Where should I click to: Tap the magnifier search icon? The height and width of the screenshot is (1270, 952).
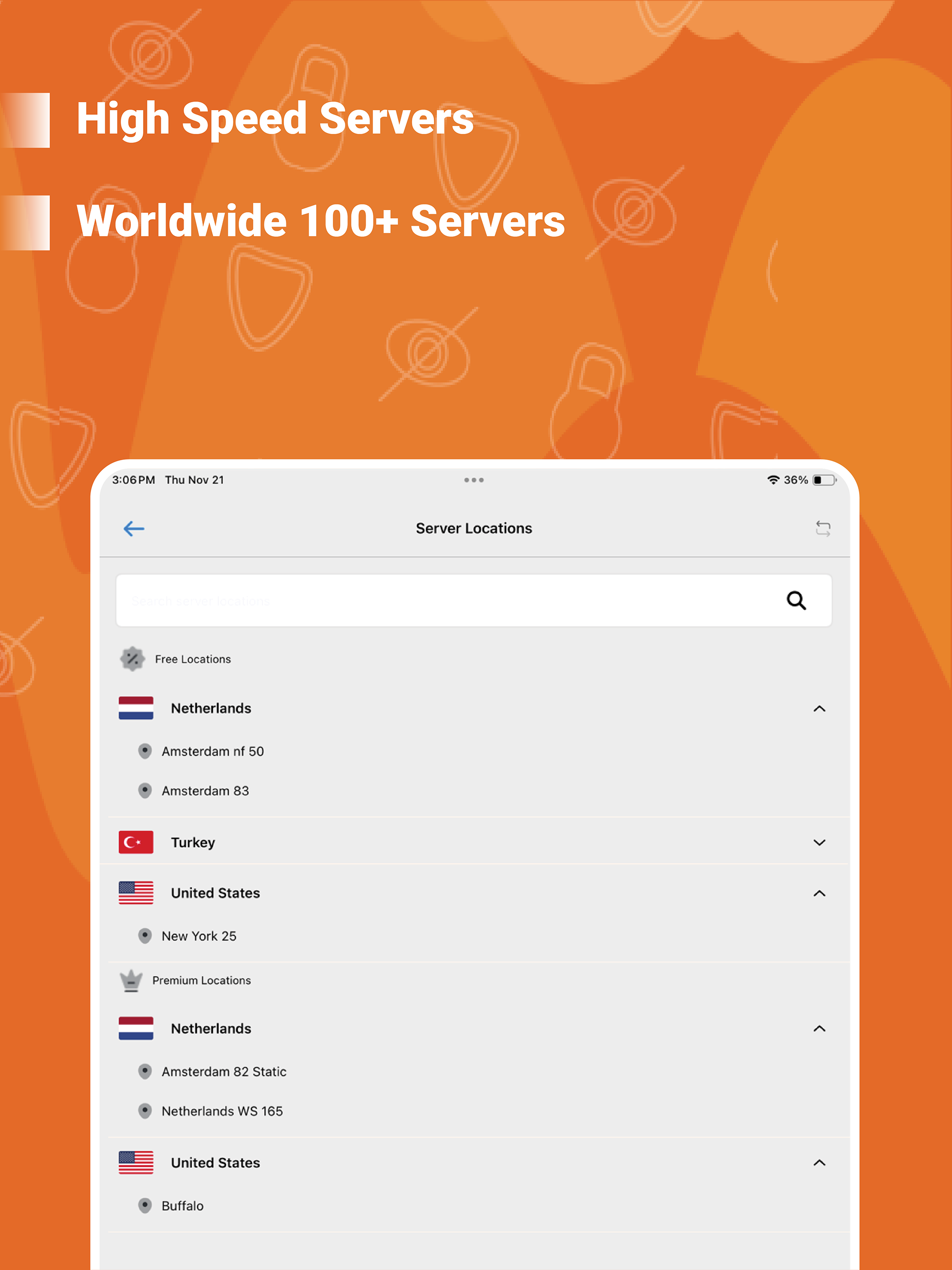point(796,601)
